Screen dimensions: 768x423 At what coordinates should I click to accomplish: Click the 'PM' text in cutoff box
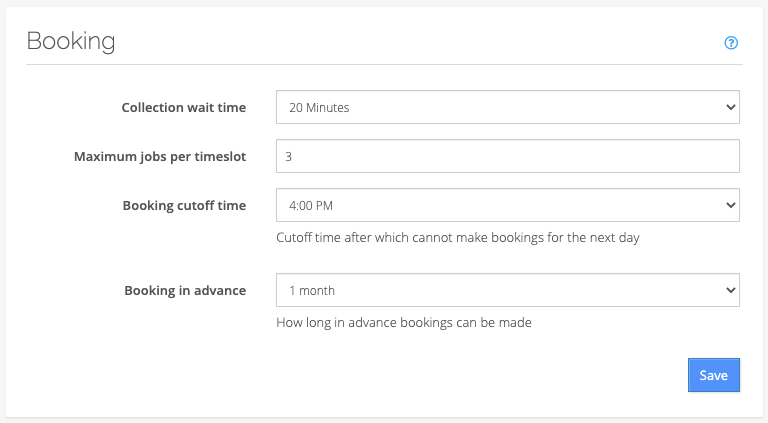[324, 206]
